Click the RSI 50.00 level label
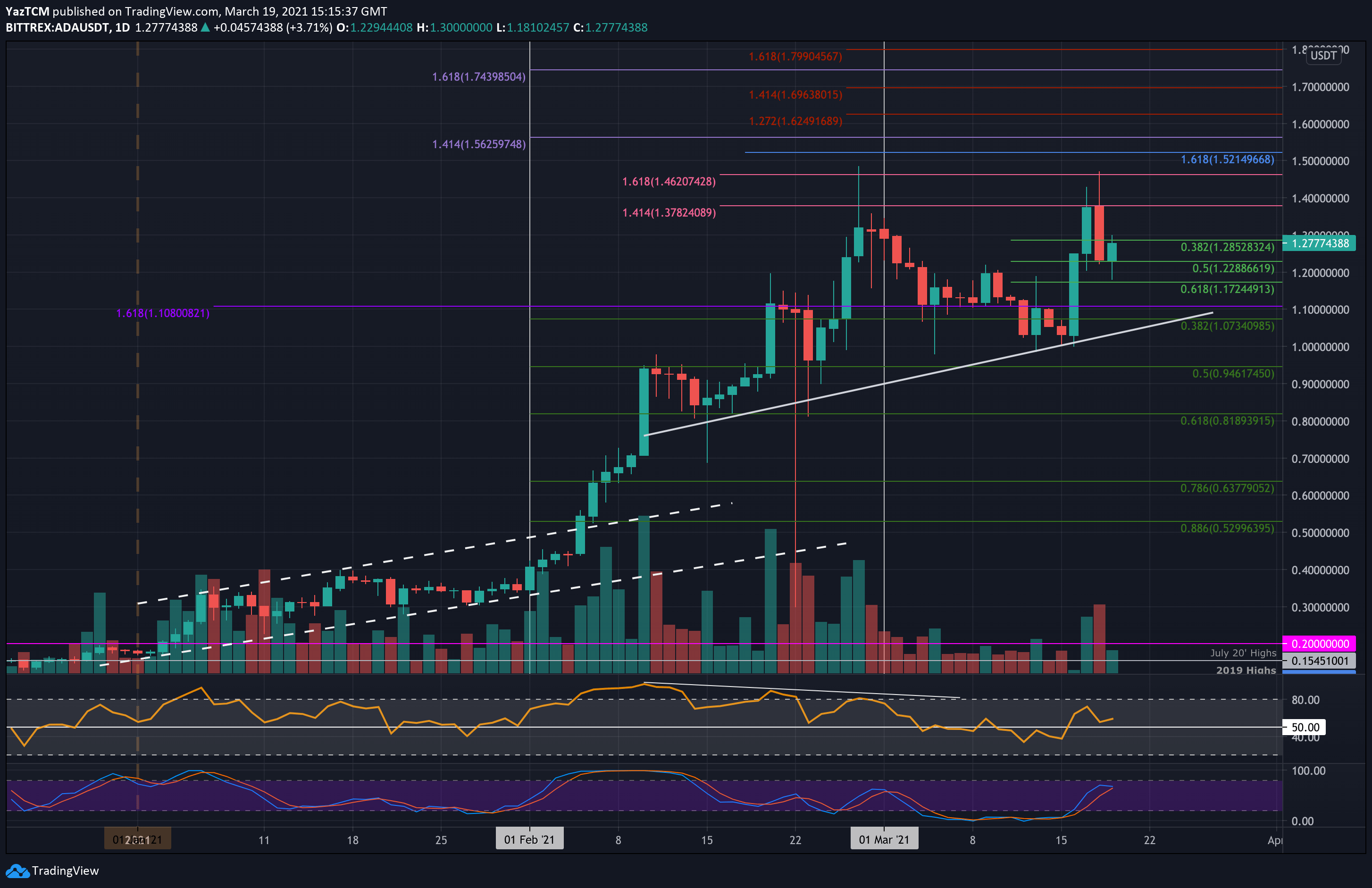The width and height of the screenshot is (1372, 888). 1305,727
